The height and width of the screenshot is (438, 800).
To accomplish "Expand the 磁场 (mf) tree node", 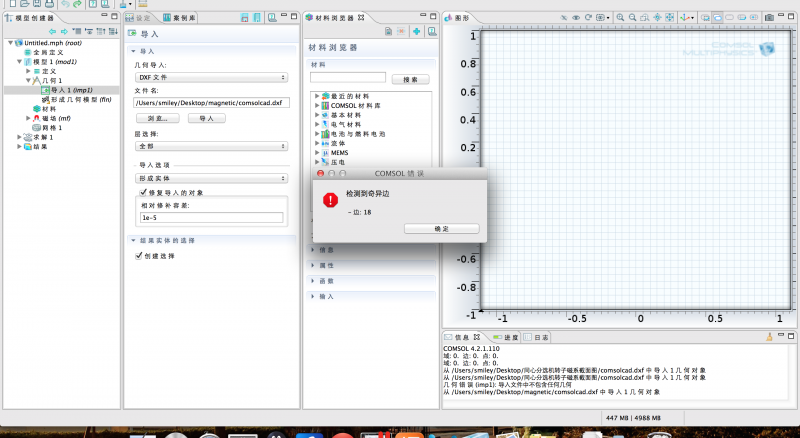I will [x=29, y=118].
